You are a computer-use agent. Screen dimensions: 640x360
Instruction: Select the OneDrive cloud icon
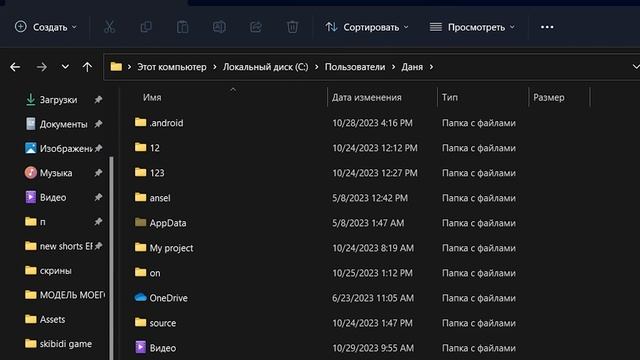click(x=140, y=297)
